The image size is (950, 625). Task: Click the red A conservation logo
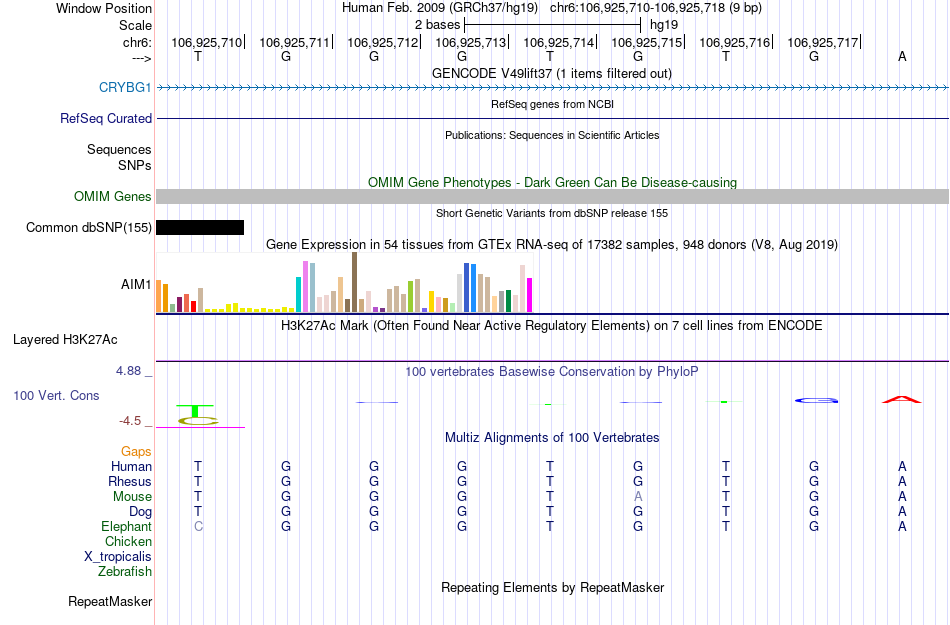tap(902, 399)
